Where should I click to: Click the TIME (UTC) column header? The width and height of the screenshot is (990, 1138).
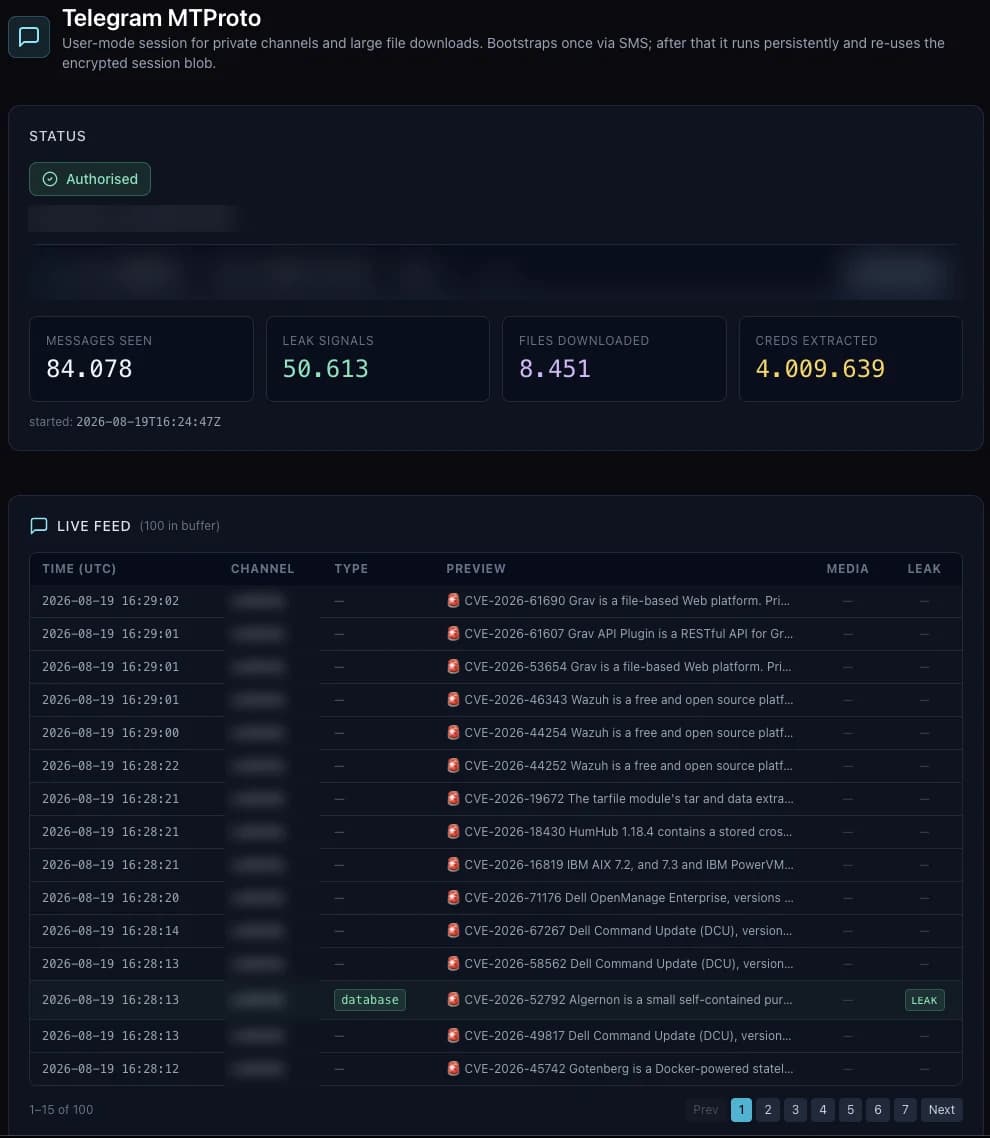79,568
